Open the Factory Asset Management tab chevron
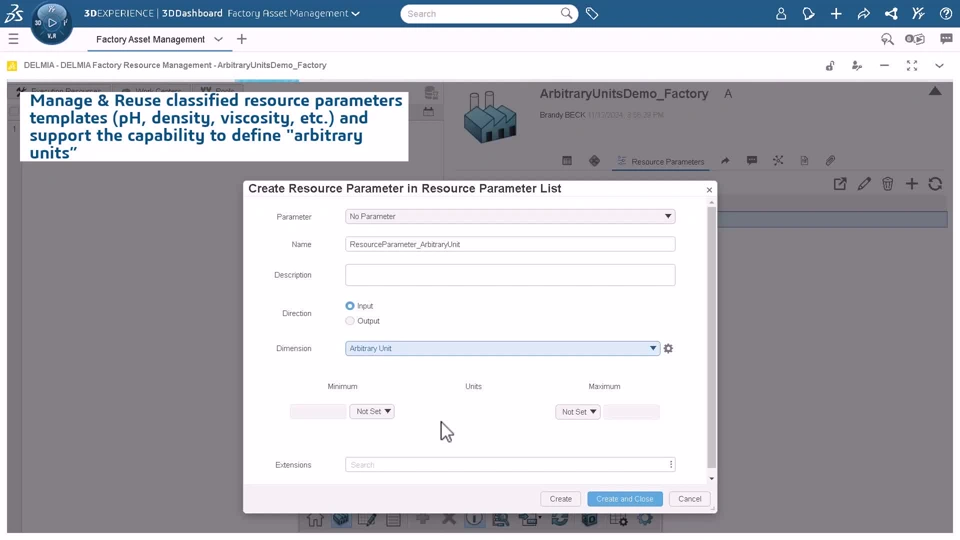Viewport: 960px width, 540px height. tap(218, 39)
